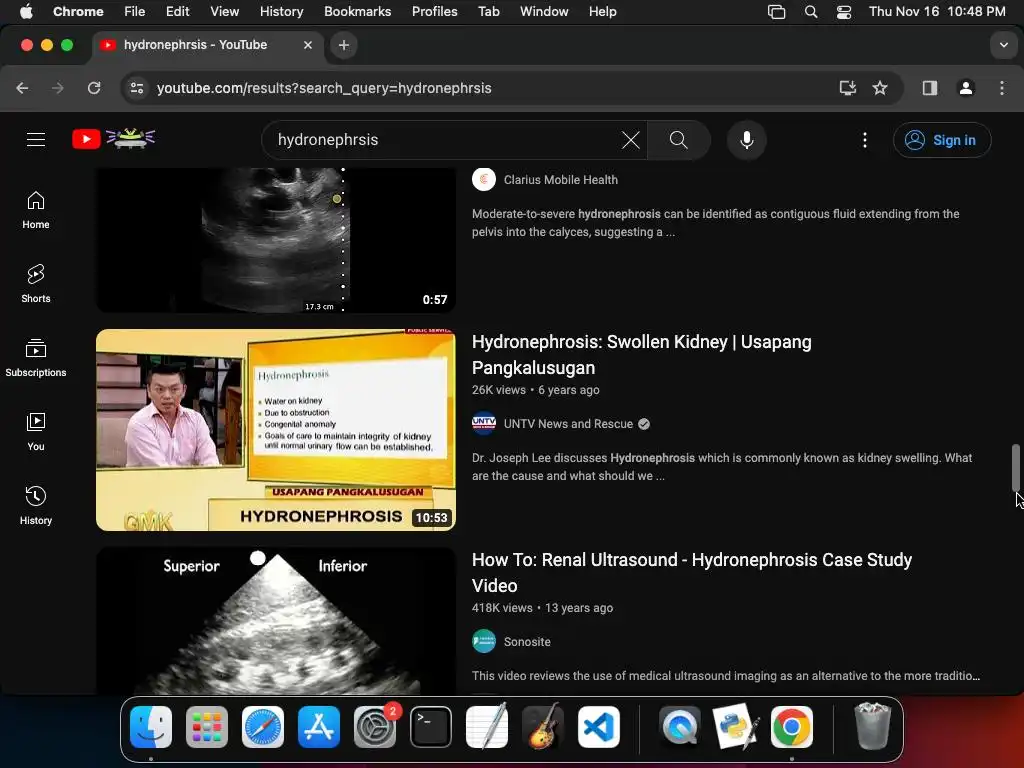
Task: Select the hydronephrsis - YouTube tab
Action: pyautogui.click(x=207, y=45)
